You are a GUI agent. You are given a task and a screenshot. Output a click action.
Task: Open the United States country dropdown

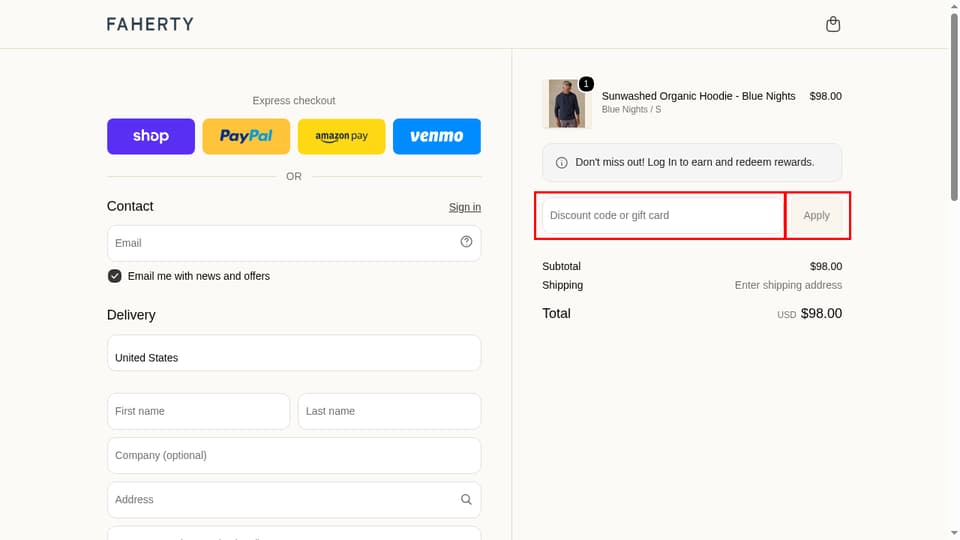[x=294, y=353]
